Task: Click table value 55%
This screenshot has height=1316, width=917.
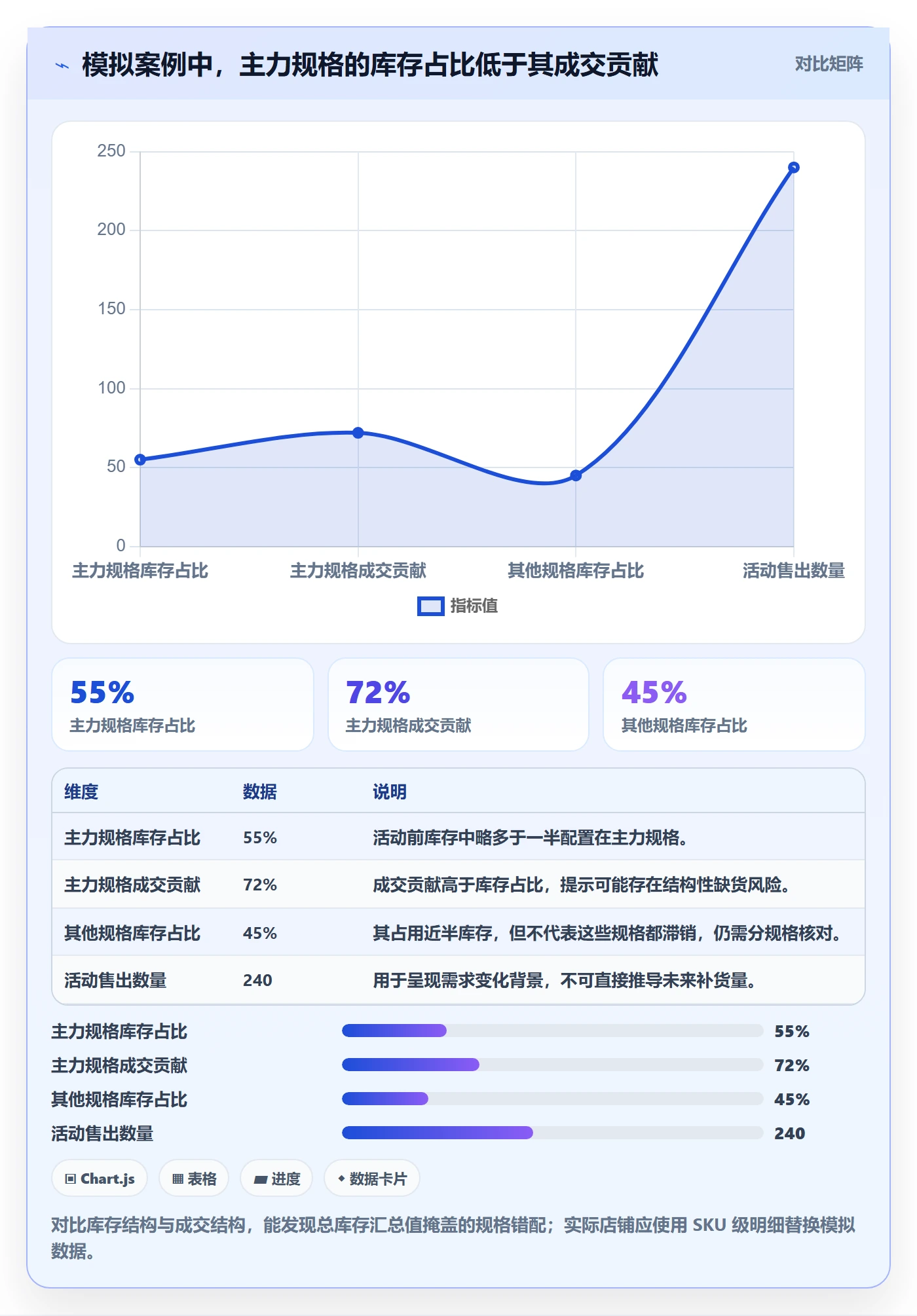Action: point(260,838)
